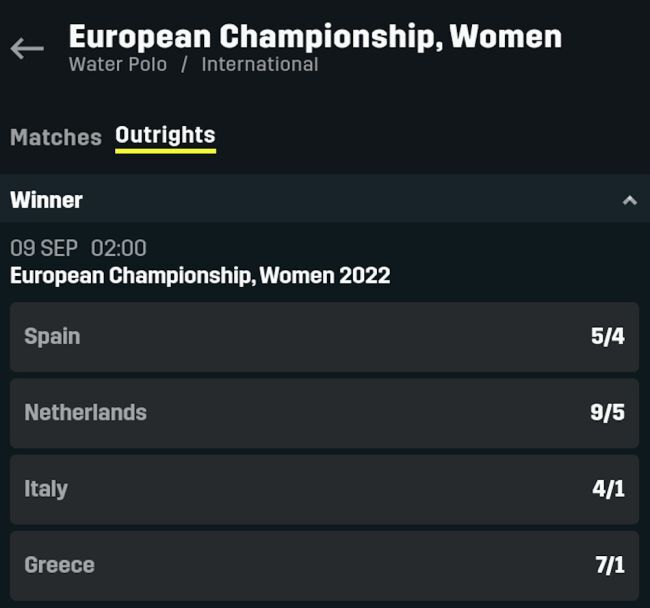
Task: Click the slash separator in the breadcrumb
Action: pyautogui.click(x=184, y=65)
